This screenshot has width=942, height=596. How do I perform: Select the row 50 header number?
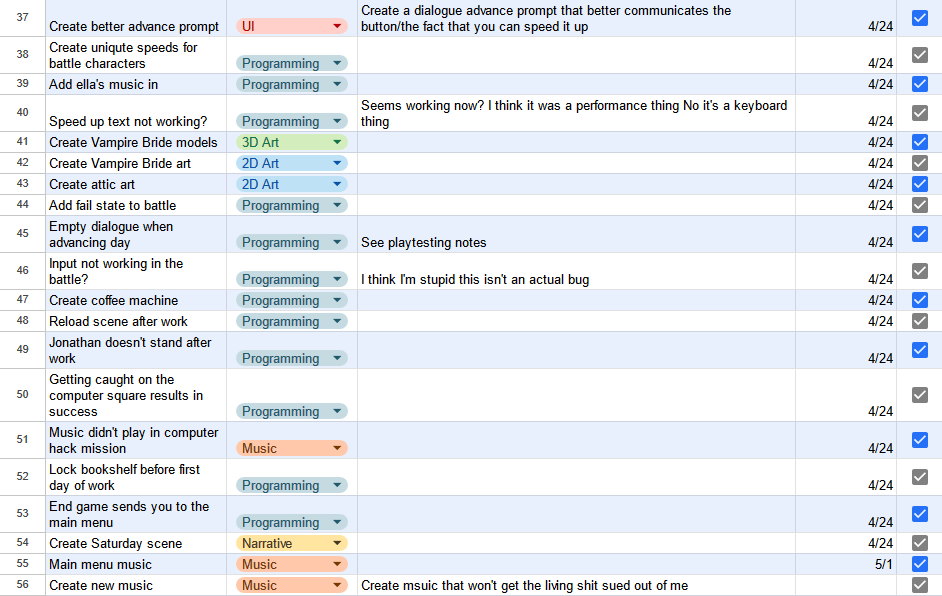coord(22,395)
